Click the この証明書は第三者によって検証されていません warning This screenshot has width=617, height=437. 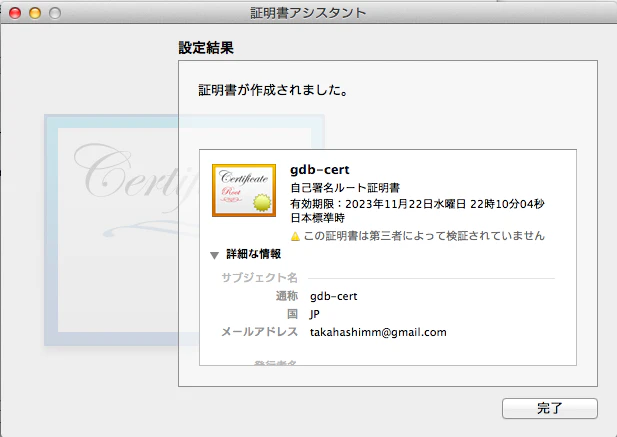pyautogui.click(x=424, y=236)
